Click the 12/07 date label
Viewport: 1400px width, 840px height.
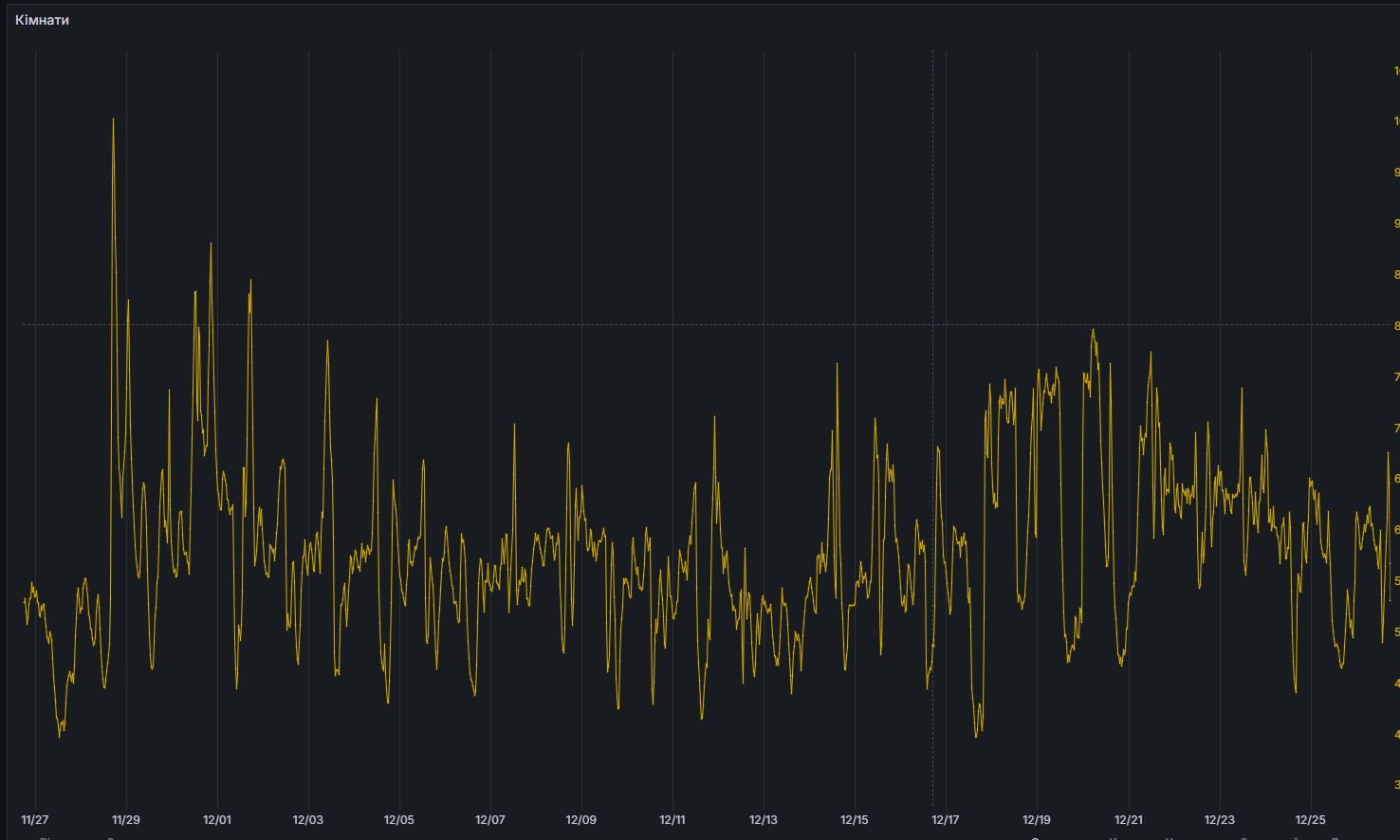[x=490, y=820]
